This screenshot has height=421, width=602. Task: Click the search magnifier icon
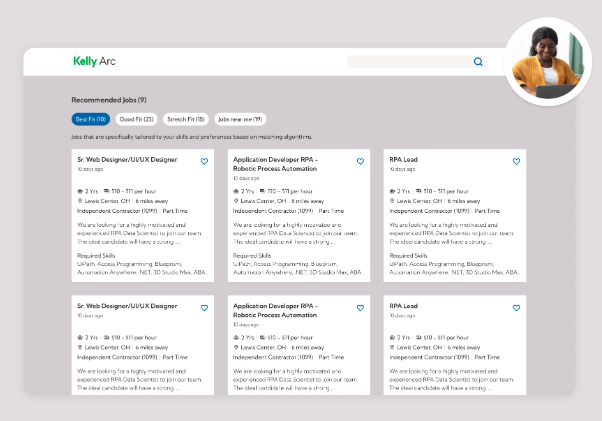[x=478, y=62]
